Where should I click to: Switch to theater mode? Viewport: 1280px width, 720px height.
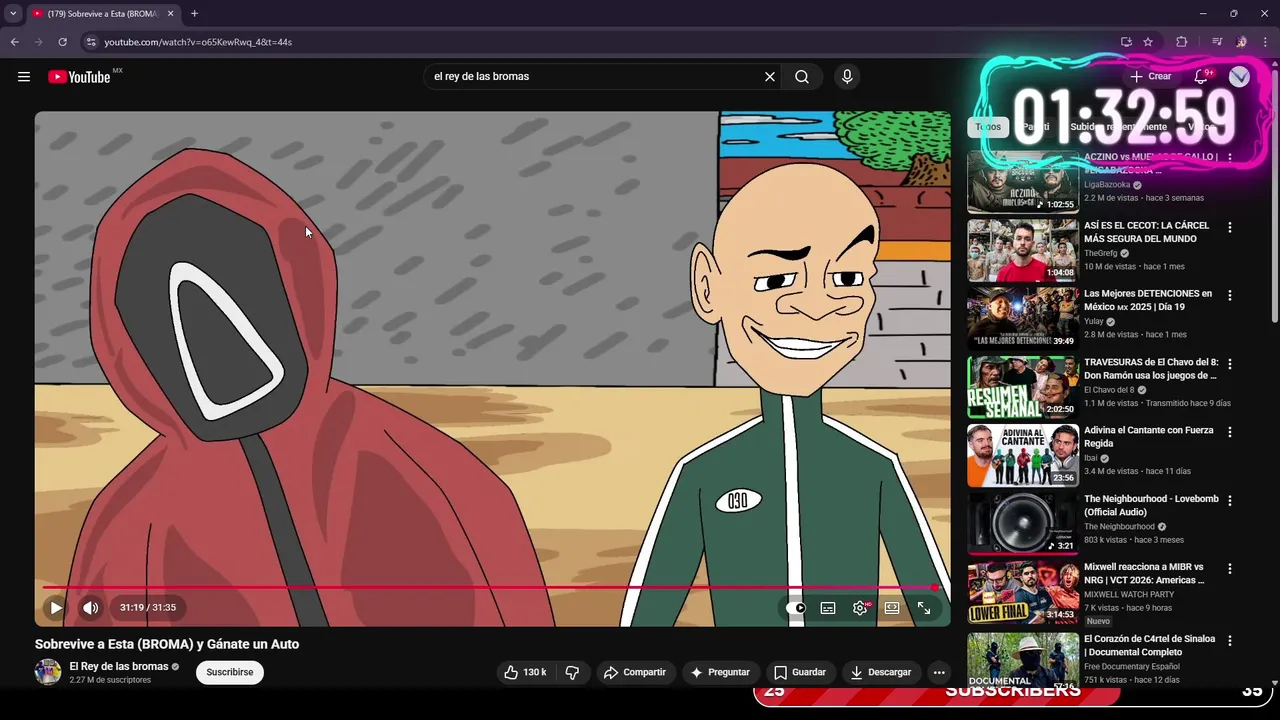pyautogui.click(x=892, y=608)
